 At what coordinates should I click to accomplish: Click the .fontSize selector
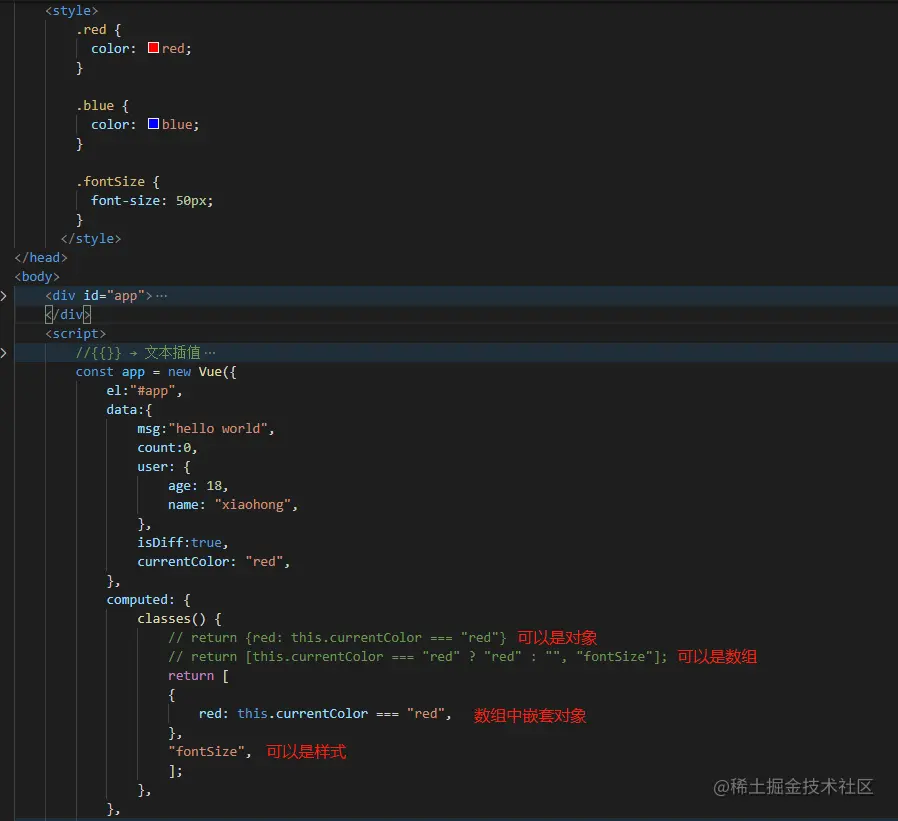(x=111, y=181)
